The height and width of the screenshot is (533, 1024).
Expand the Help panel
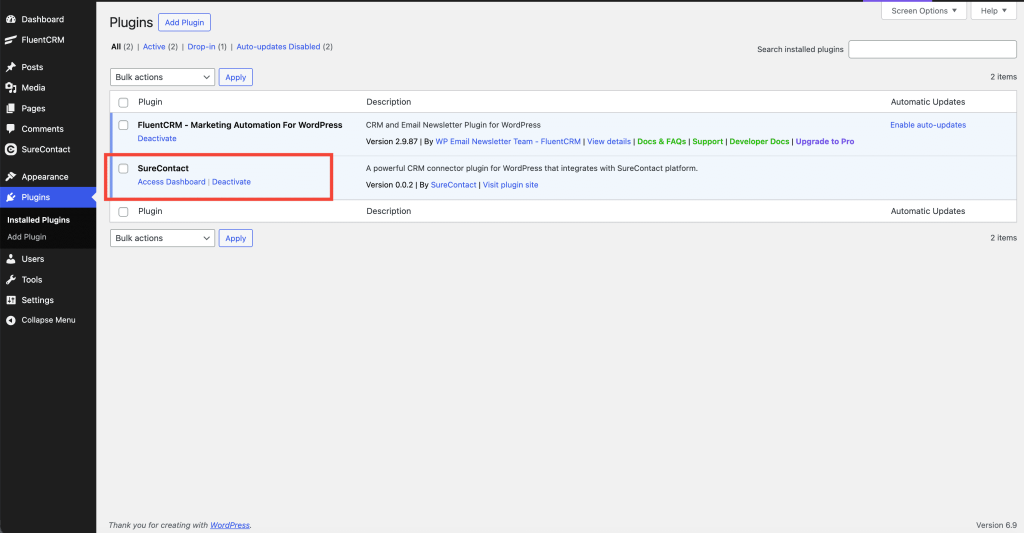click(x=993, y=10)
